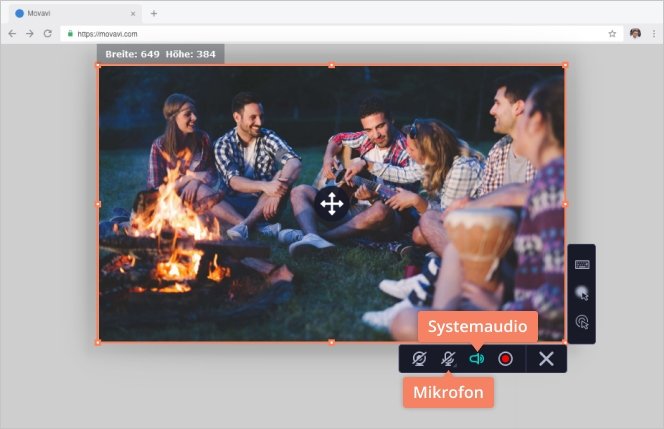
Task: Click top-middle handle of capture frame
Action: coord(332,65)
